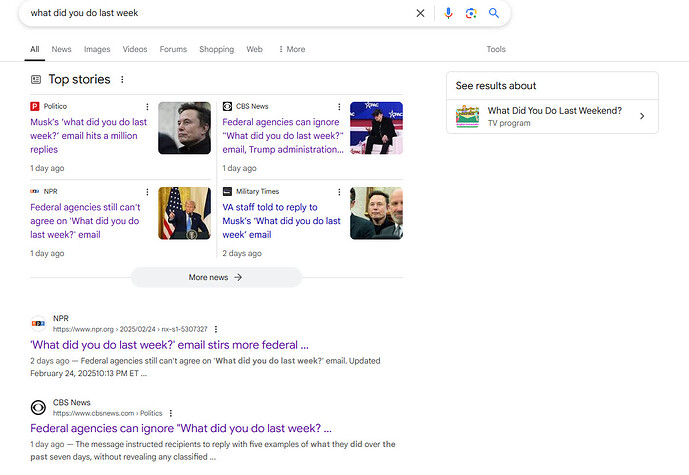Click the Top stories heading text
The width and height of the screenshot is (689, 475).
(x=80, y=80)
